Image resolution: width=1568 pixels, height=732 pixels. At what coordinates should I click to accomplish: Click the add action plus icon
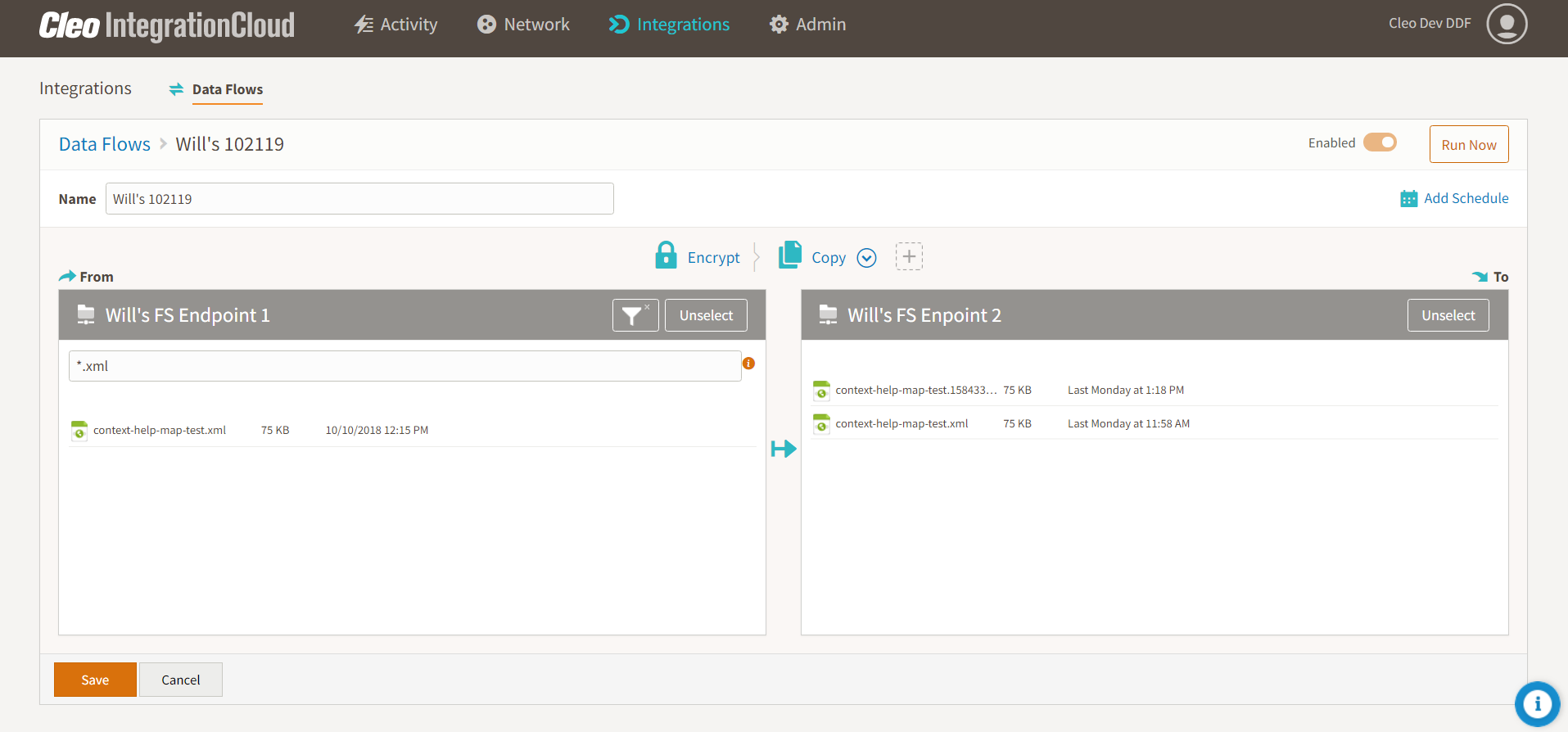click(908, 256)
